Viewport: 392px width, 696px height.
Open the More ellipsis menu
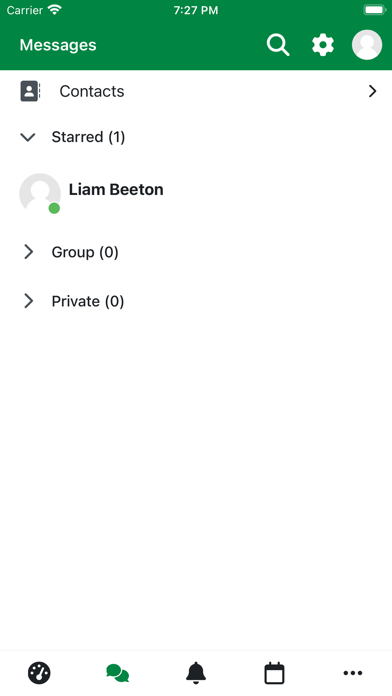pos(353,673)
